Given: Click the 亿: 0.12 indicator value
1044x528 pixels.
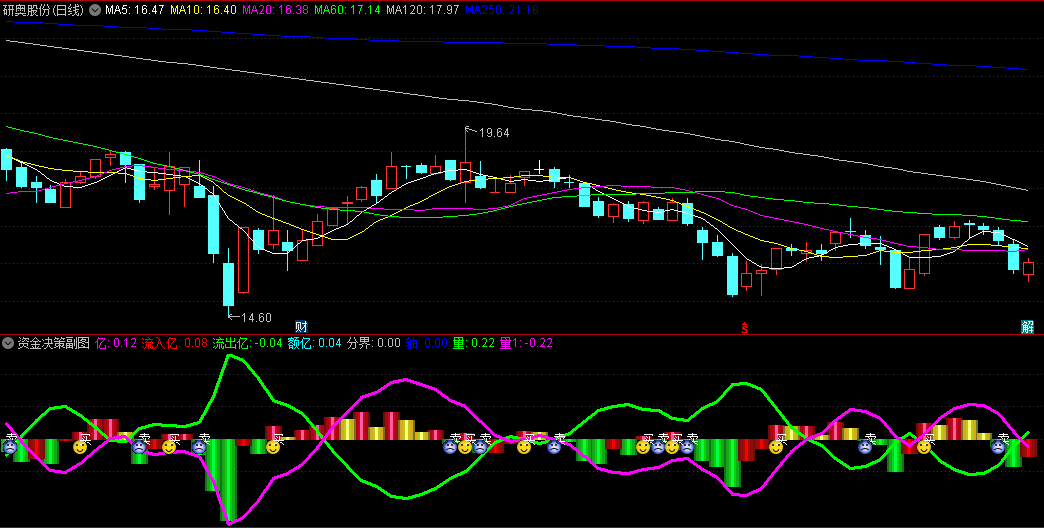Looking at the screenshot, I should click(116, 343).
